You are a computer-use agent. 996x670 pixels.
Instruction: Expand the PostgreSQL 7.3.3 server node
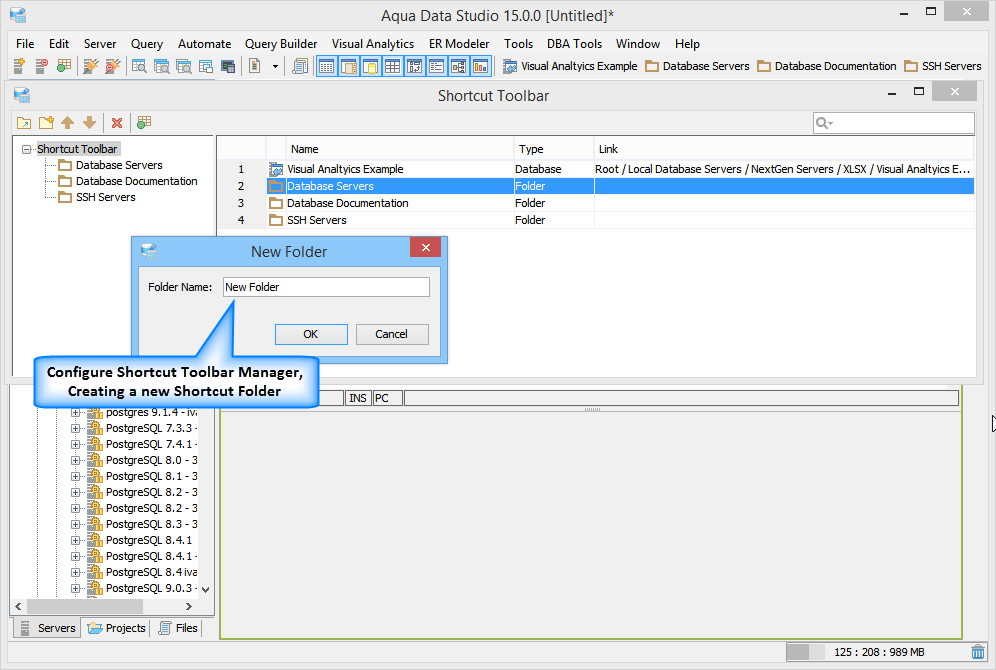point(75,429)
